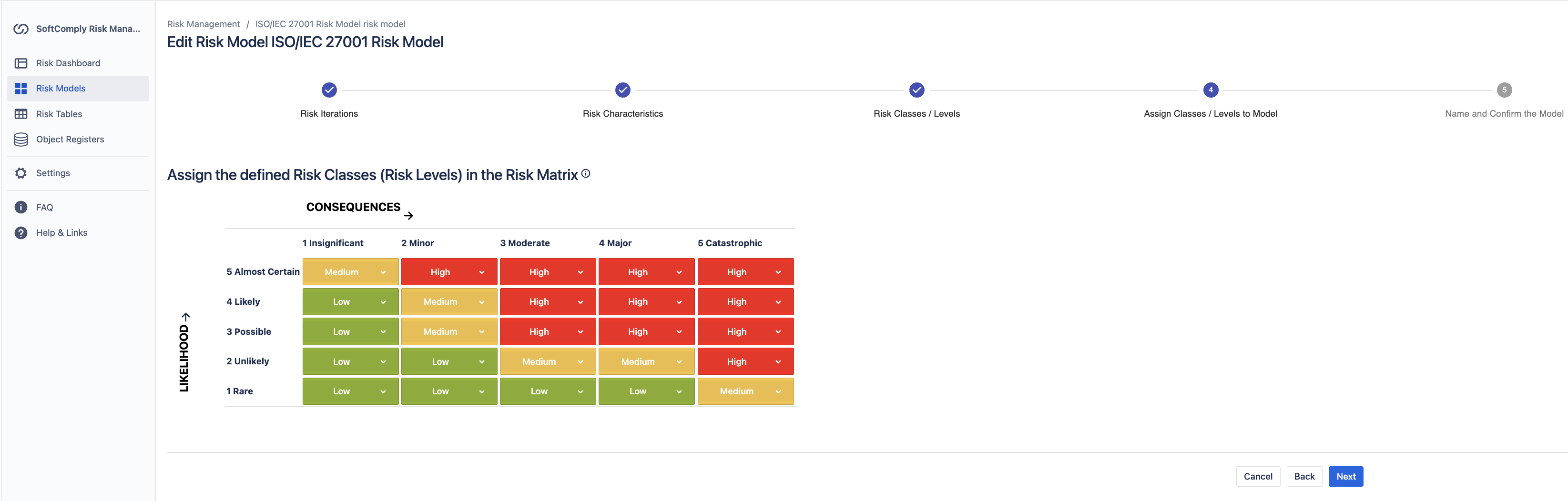Click the Risk Tables grid icon
The image size is (1568, 501).
click(x=20, y=114)
